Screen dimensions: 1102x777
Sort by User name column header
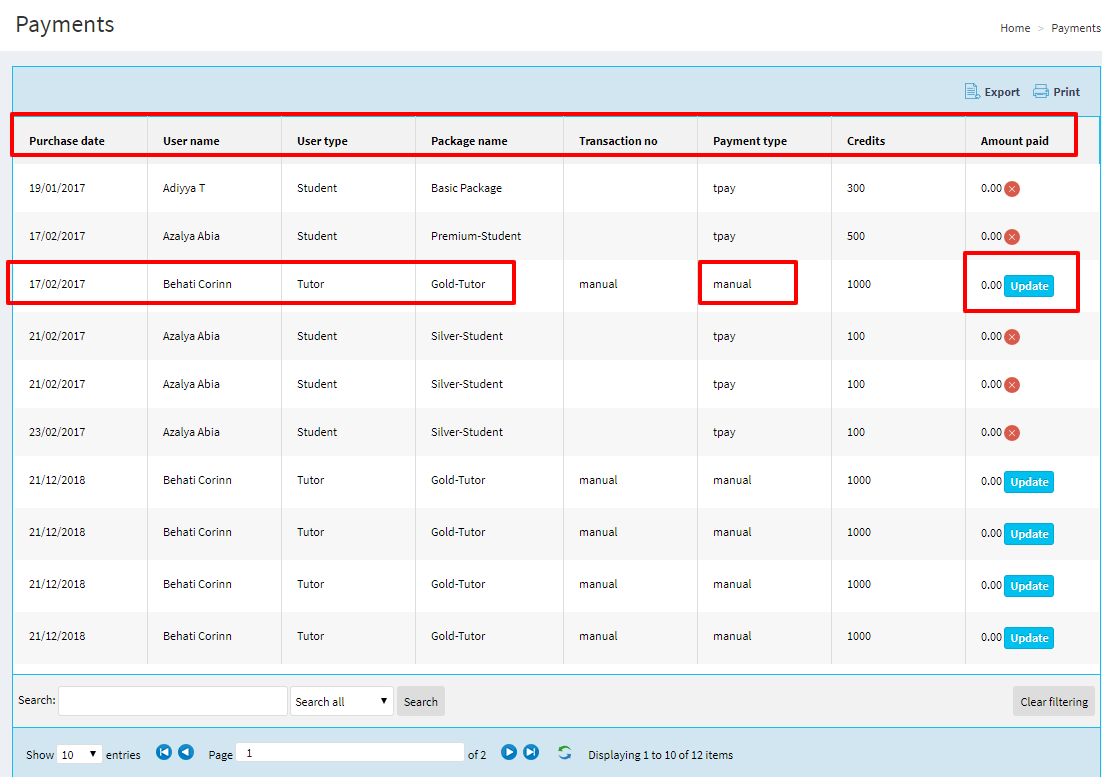pos(191,141)
